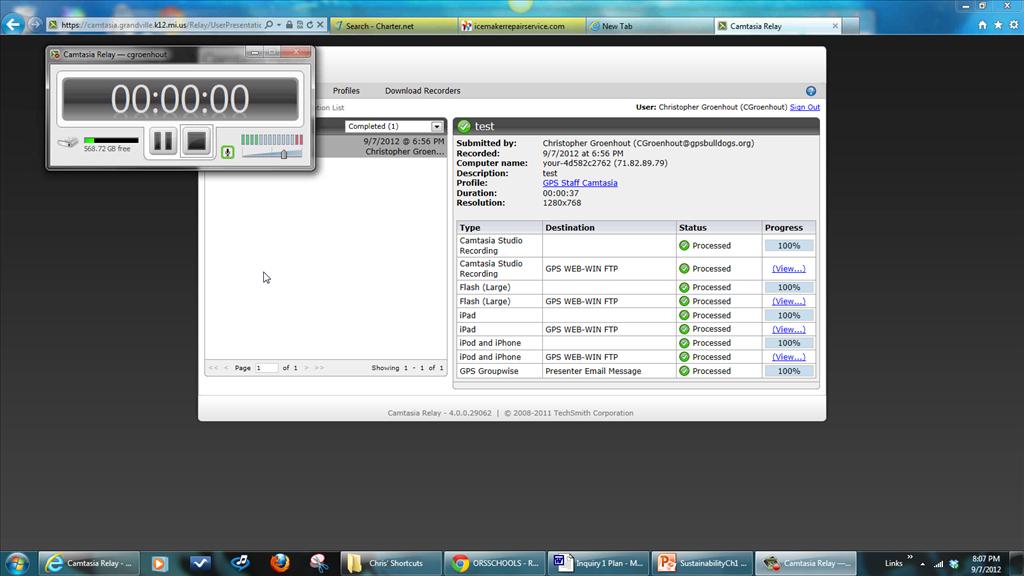Click the Internet Explorer forward arrow
Image resolution: width=1024 pixels, height=576 pixels.
(x=35, y=25)
